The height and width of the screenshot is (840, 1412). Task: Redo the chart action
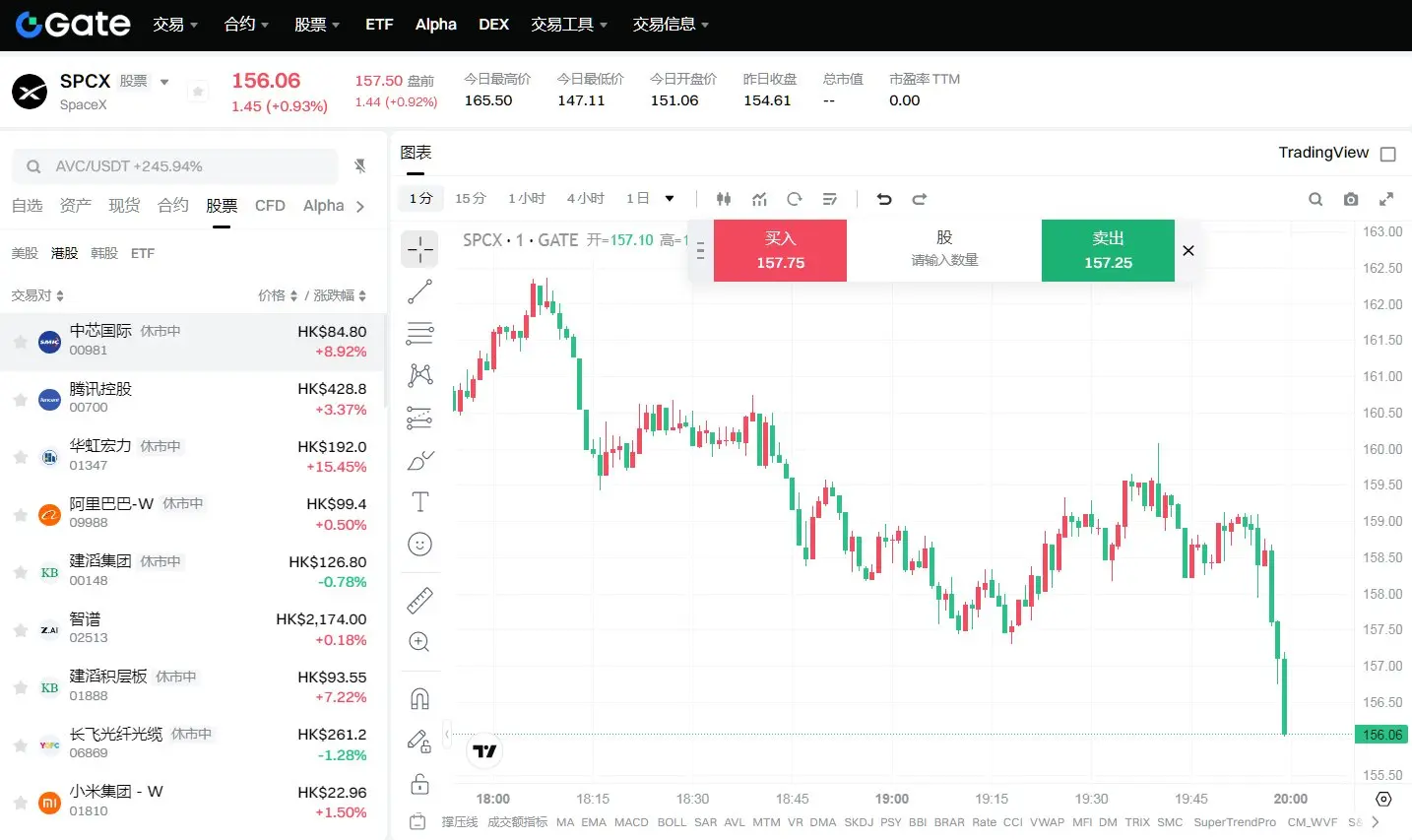(920, 199)
